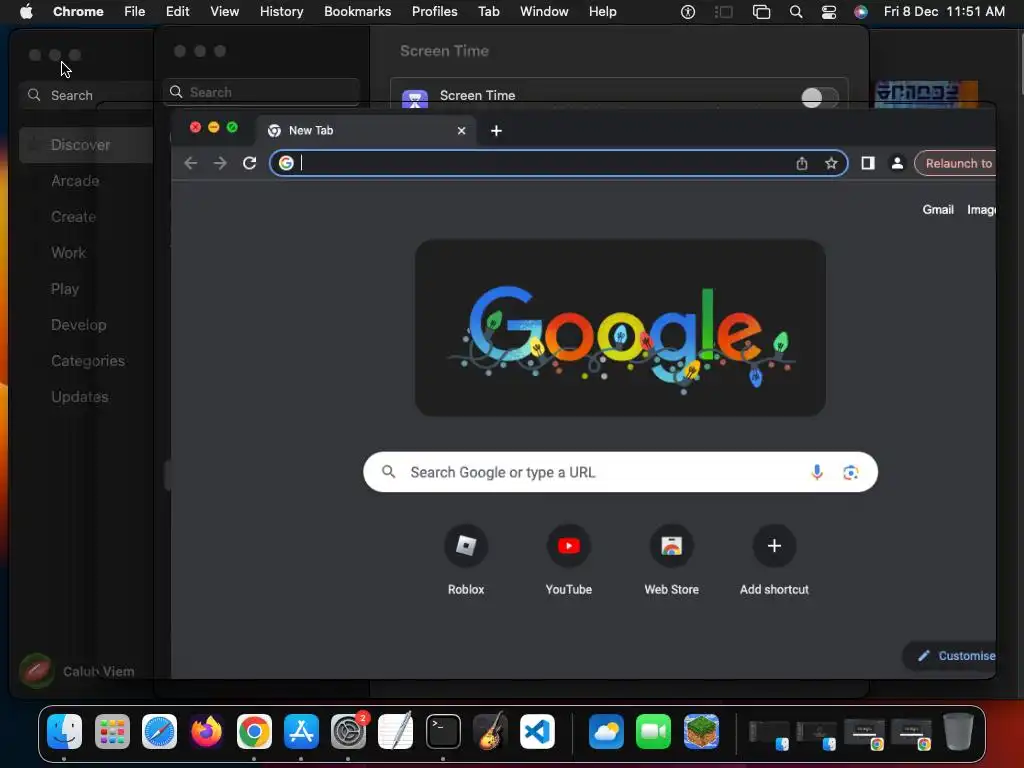
Task: Activate Siri from the menu bar
Action: 861,11
